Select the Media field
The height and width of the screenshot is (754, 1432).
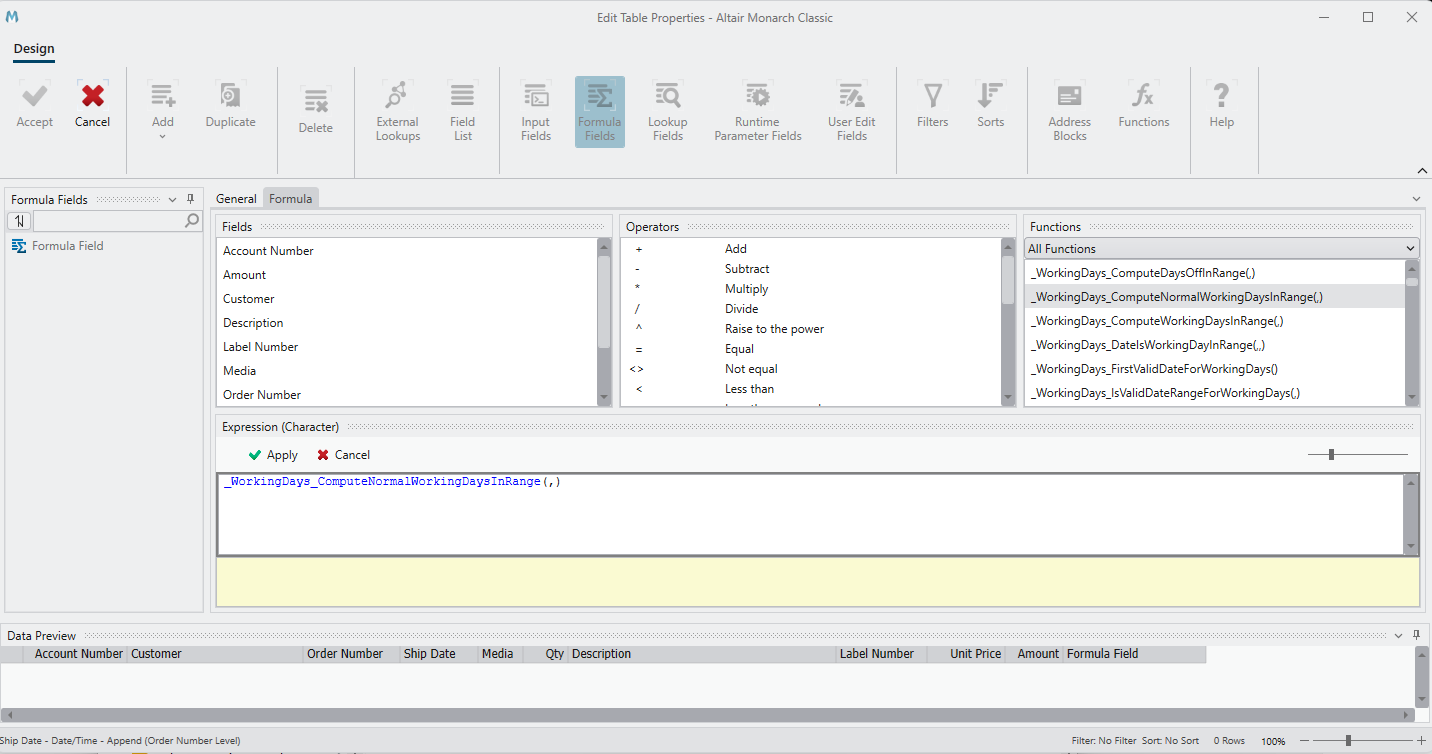tap(239, 371)
